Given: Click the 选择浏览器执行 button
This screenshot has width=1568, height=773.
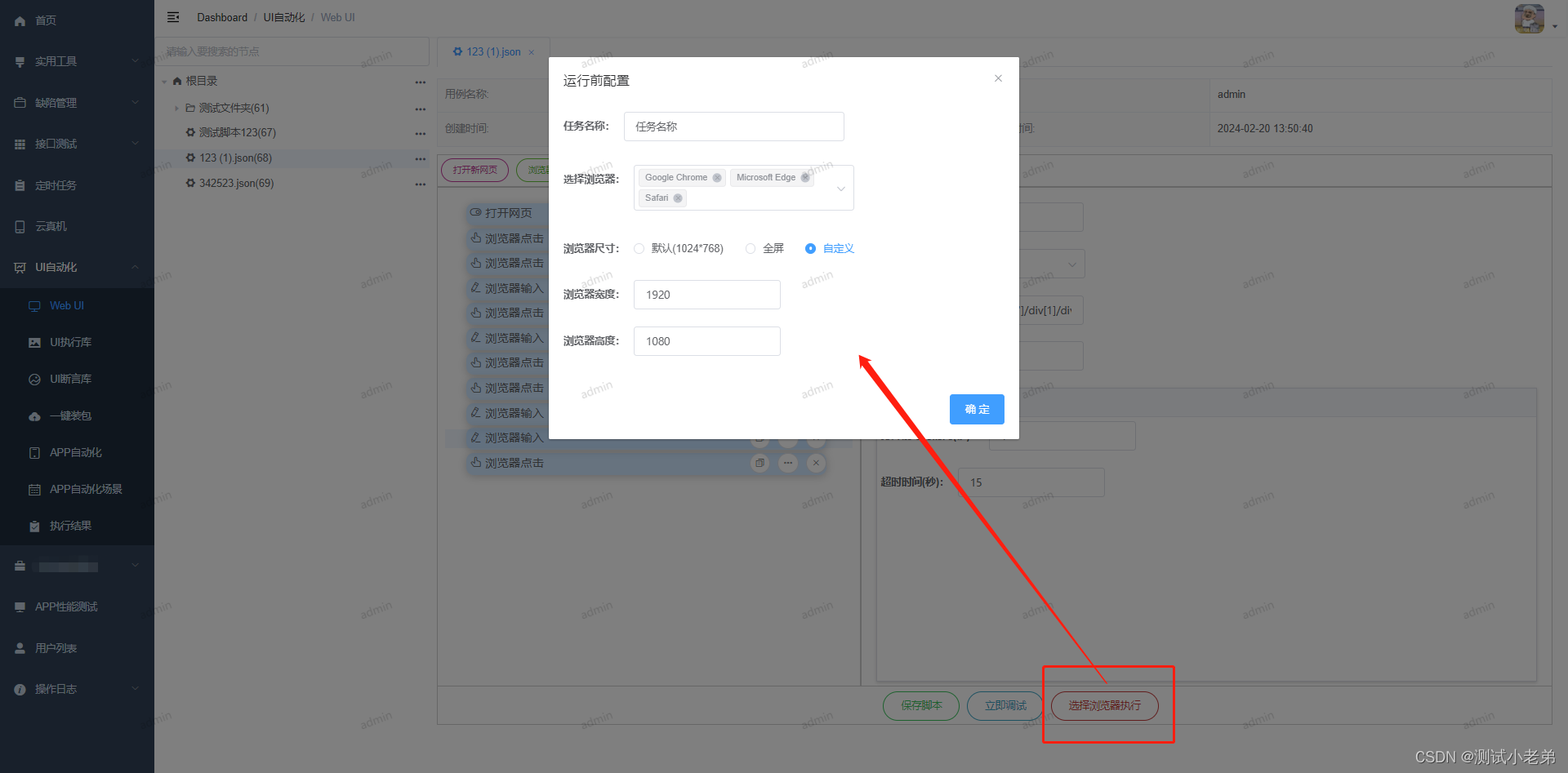Looking at the screenshot, I should (x=1104, y=705).
